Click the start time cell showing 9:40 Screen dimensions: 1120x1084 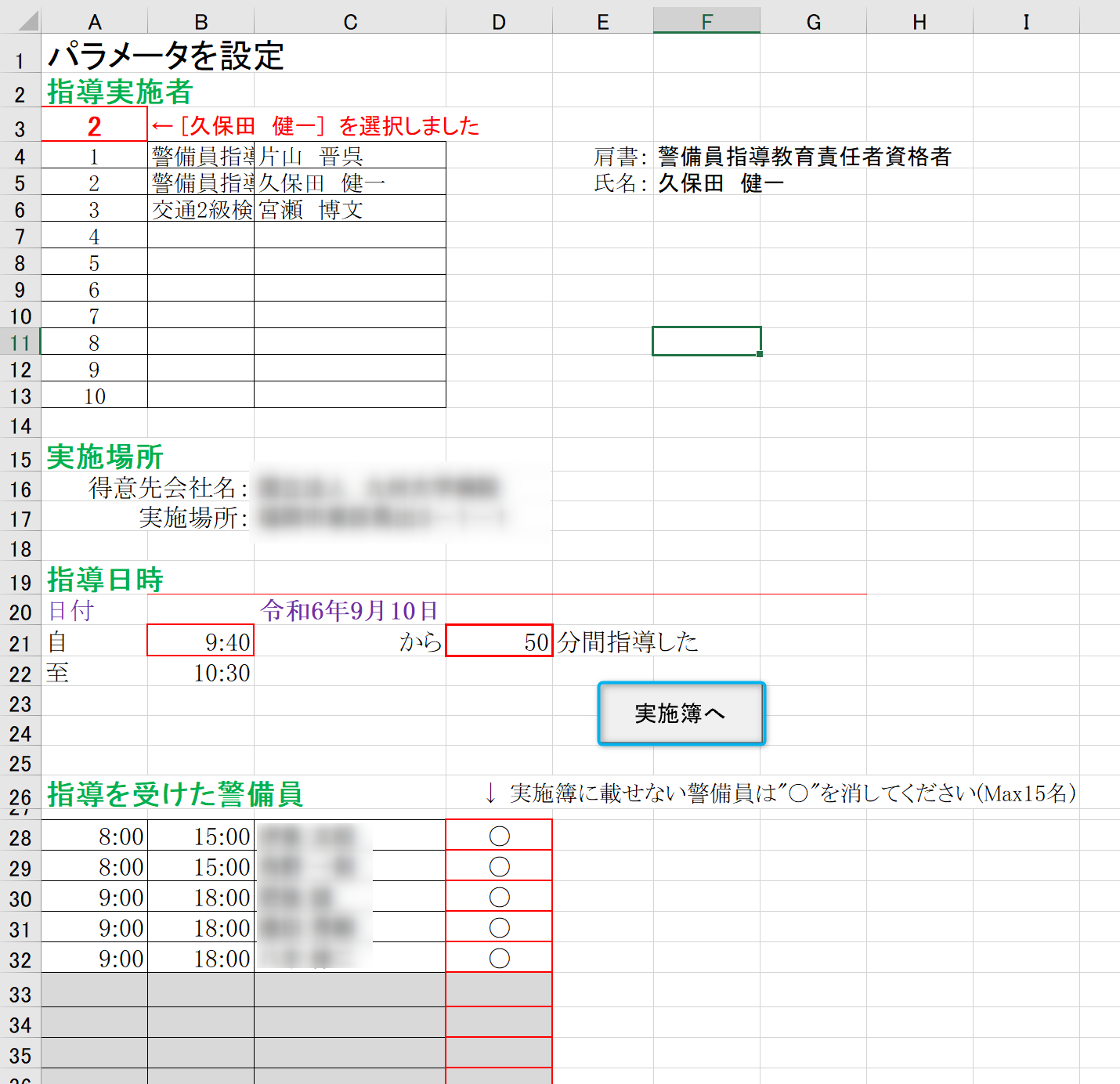click(x=201, y=641)
